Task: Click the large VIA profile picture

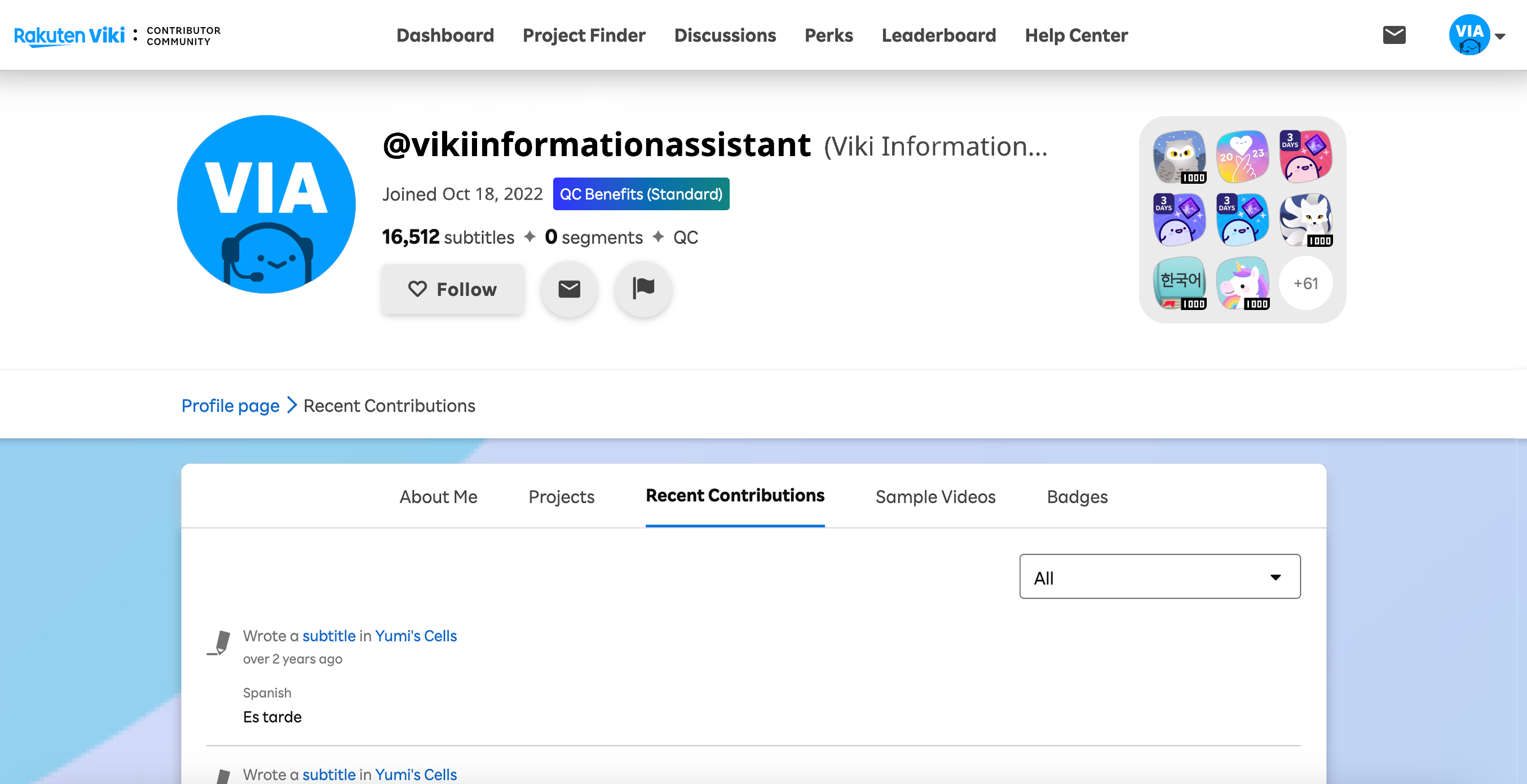Action: click(x=266, y=205)
